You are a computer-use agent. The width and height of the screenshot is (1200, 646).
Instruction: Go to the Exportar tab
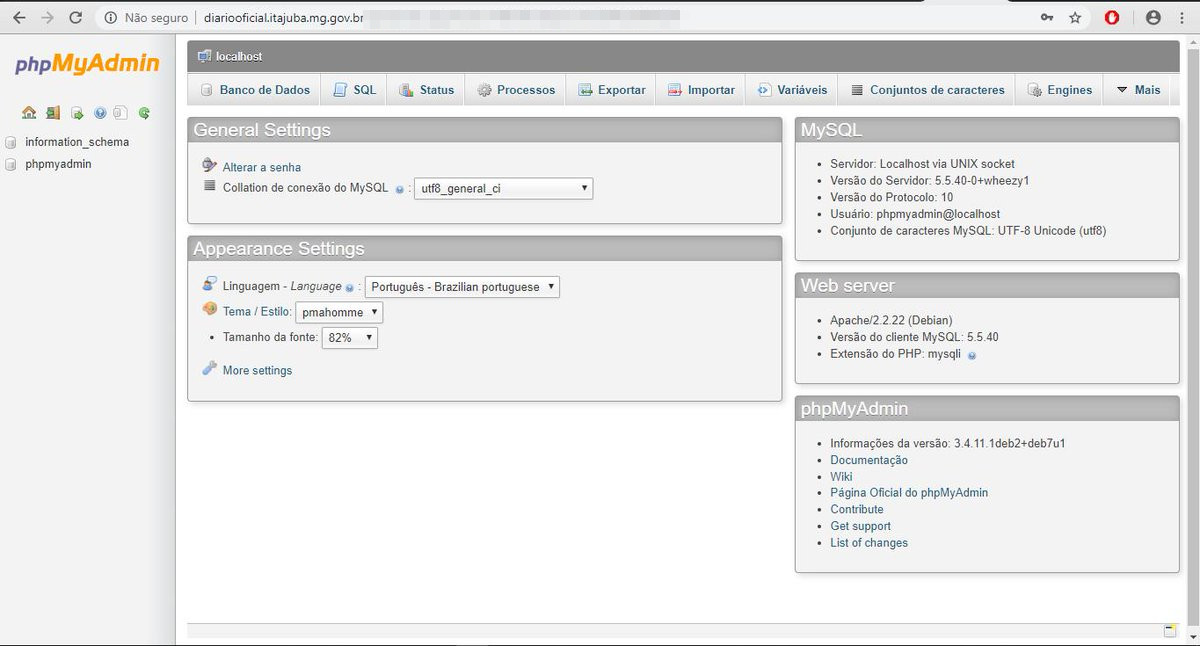(x=611, y=90)
